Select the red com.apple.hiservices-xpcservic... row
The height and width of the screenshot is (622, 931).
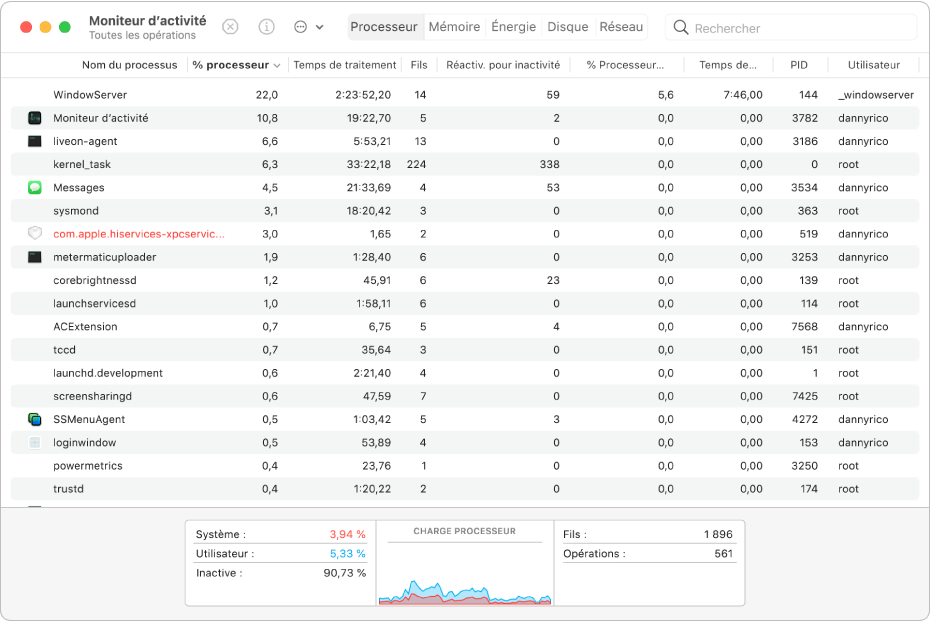[x=465, y=234]
